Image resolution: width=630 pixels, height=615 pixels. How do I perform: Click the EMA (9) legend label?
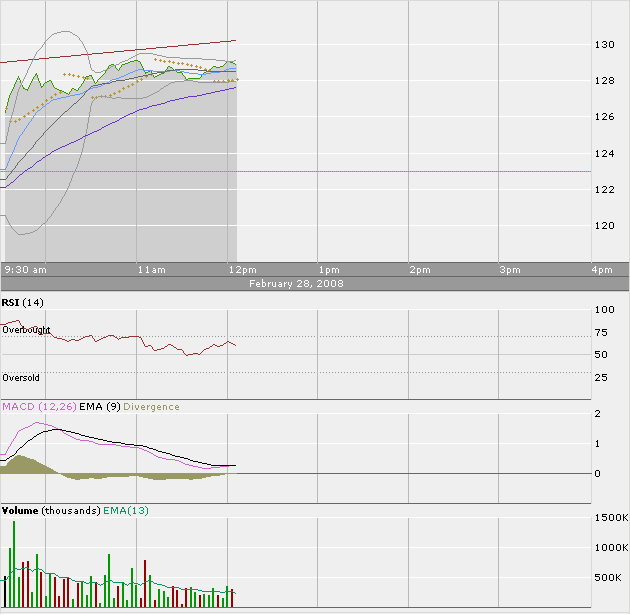click(100, 407)
